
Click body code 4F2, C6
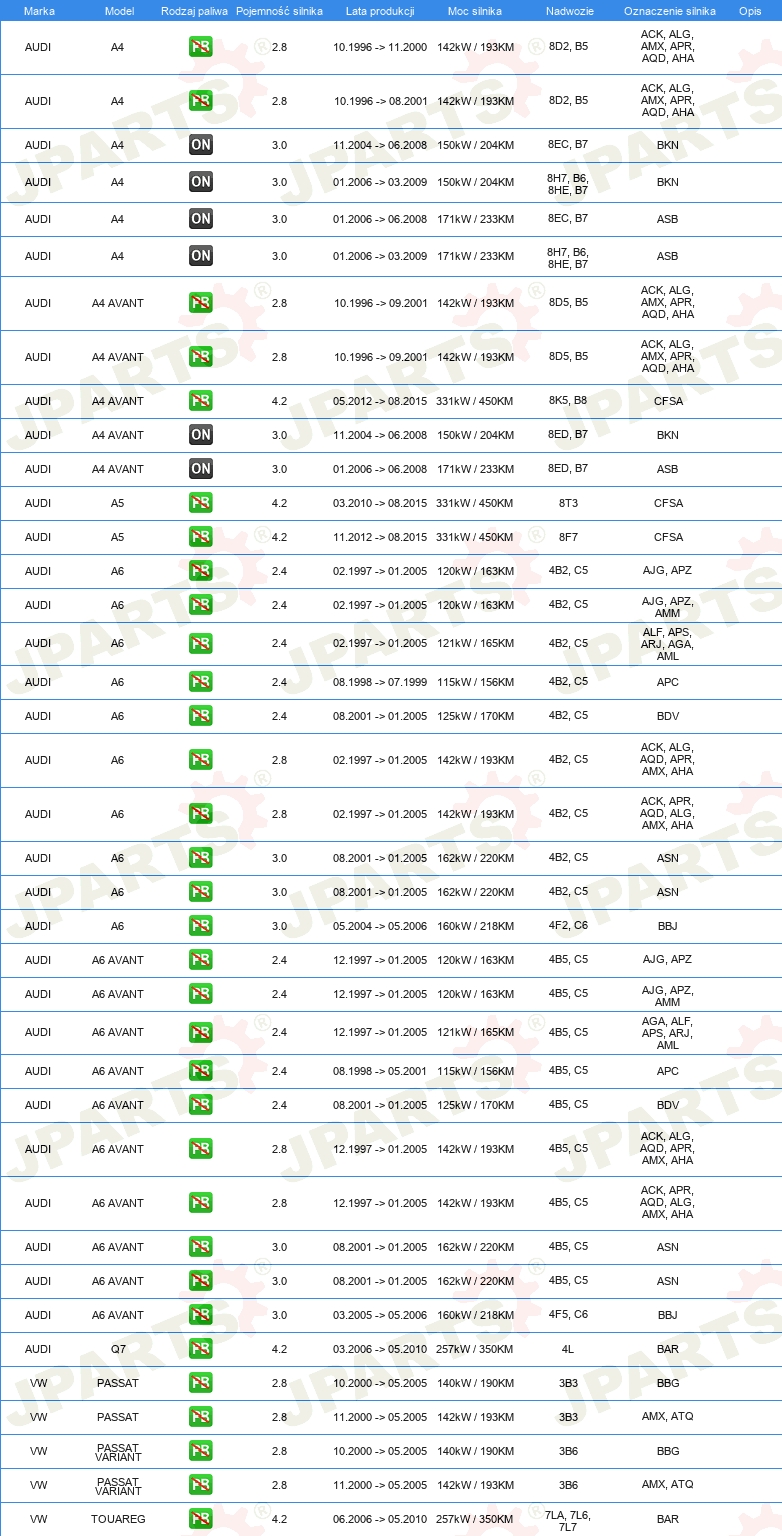[x=568, y=925]
